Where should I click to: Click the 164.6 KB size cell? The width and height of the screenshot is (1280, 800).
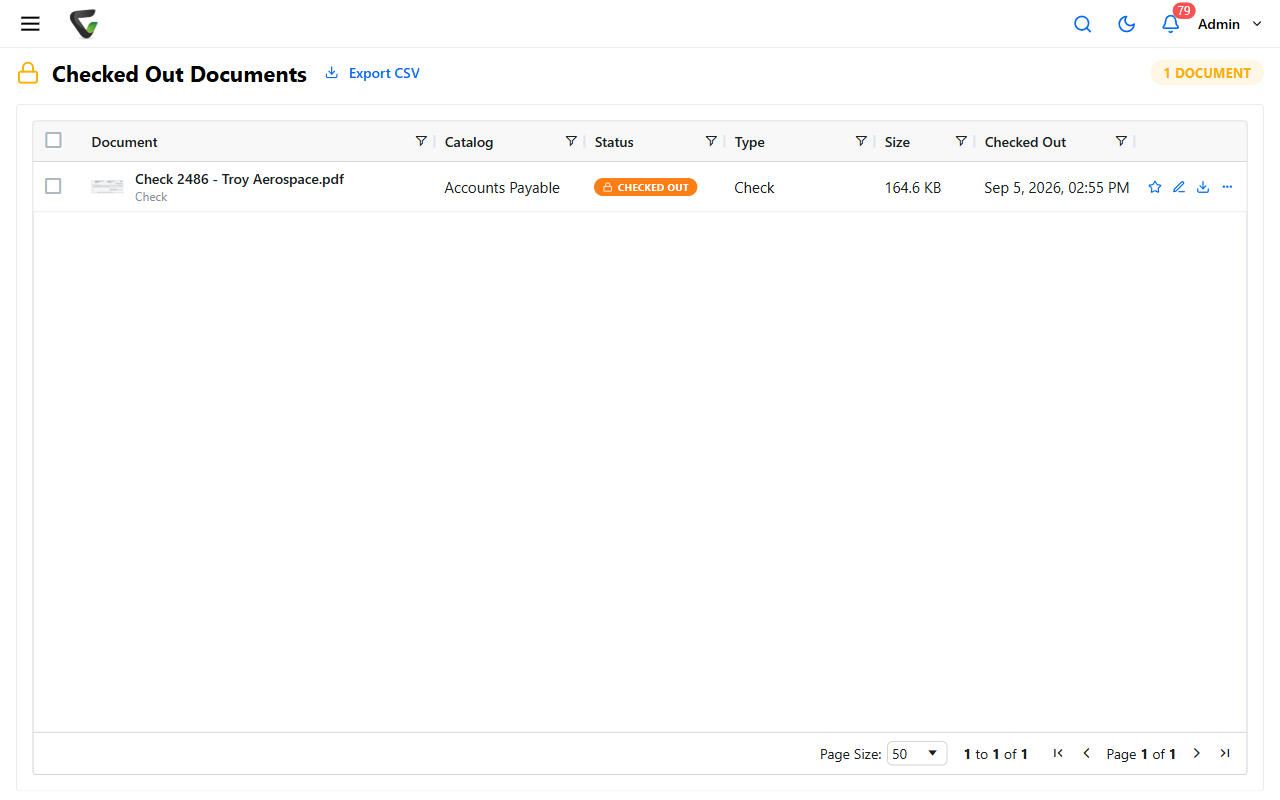[913, 188]
